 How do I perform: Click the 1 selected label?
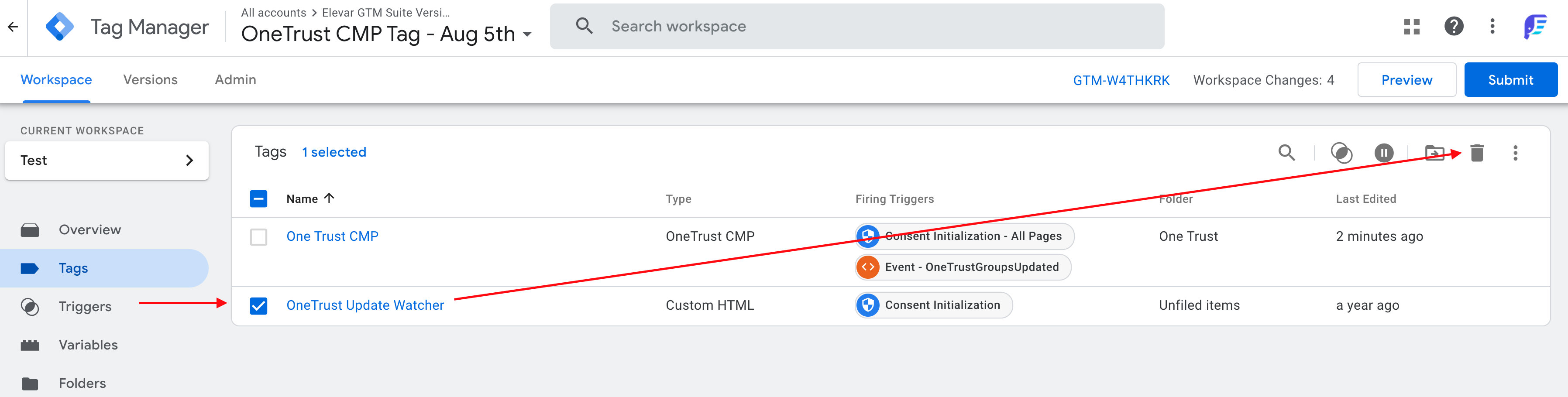point(334,152)
